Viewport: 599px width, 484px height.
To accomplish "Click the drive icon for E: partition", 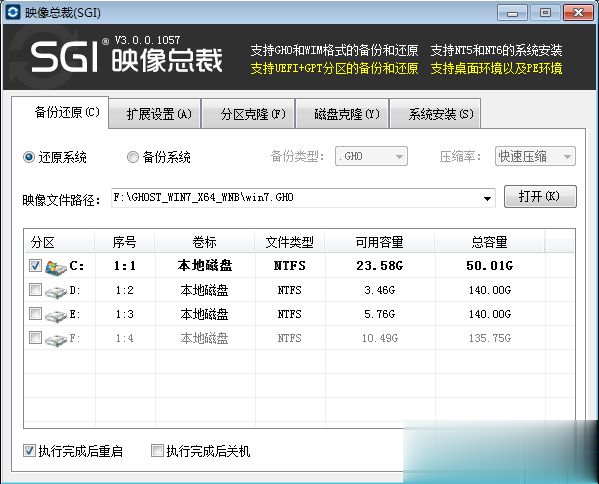I will coord(56,316).
